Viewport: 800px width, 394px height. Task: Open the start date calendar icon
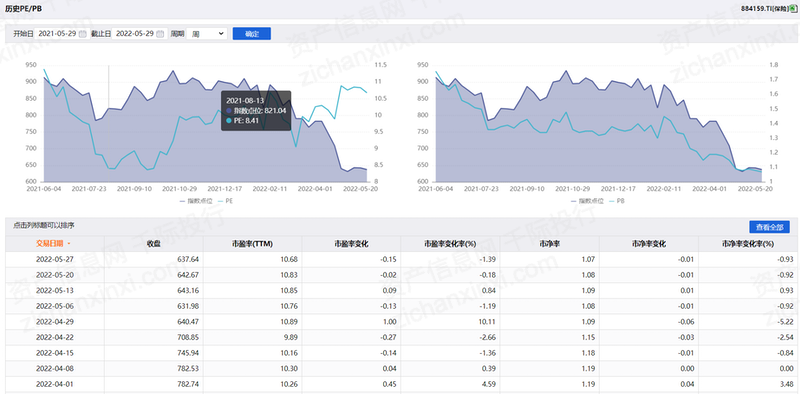pyautogui.click(x=82, y=34)
